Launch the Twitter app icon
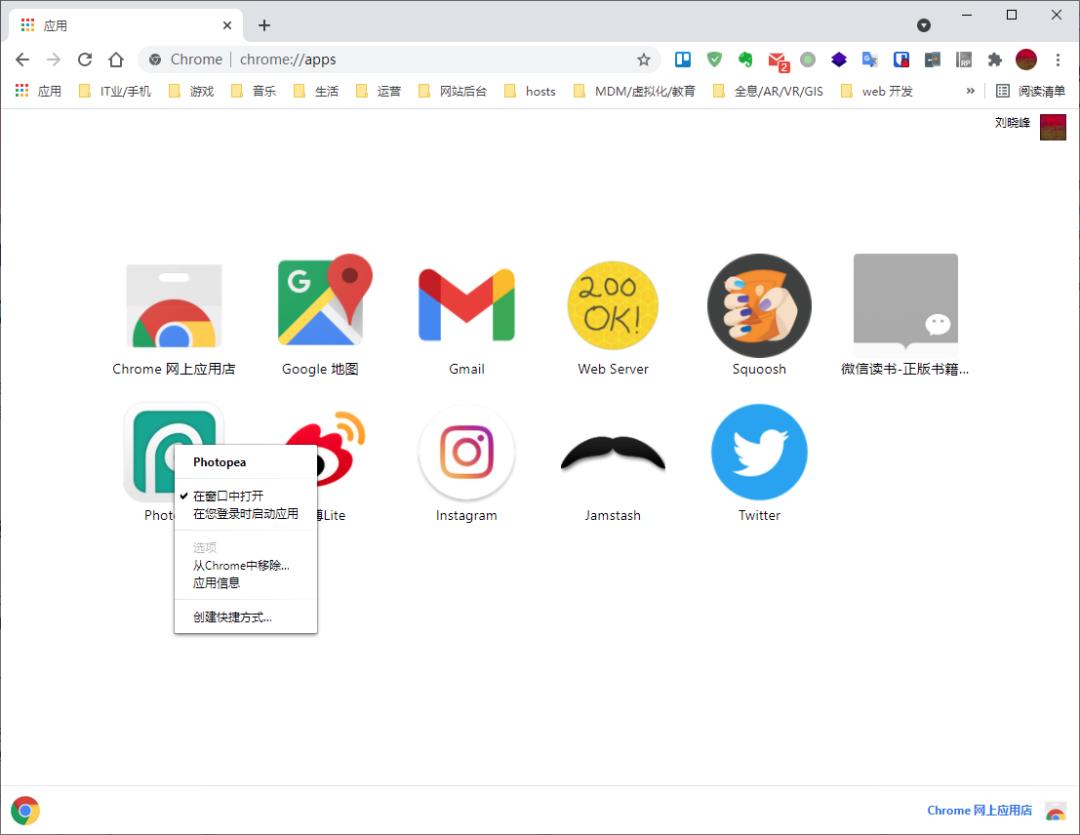The image size is (1080, 835). point(759,451)
